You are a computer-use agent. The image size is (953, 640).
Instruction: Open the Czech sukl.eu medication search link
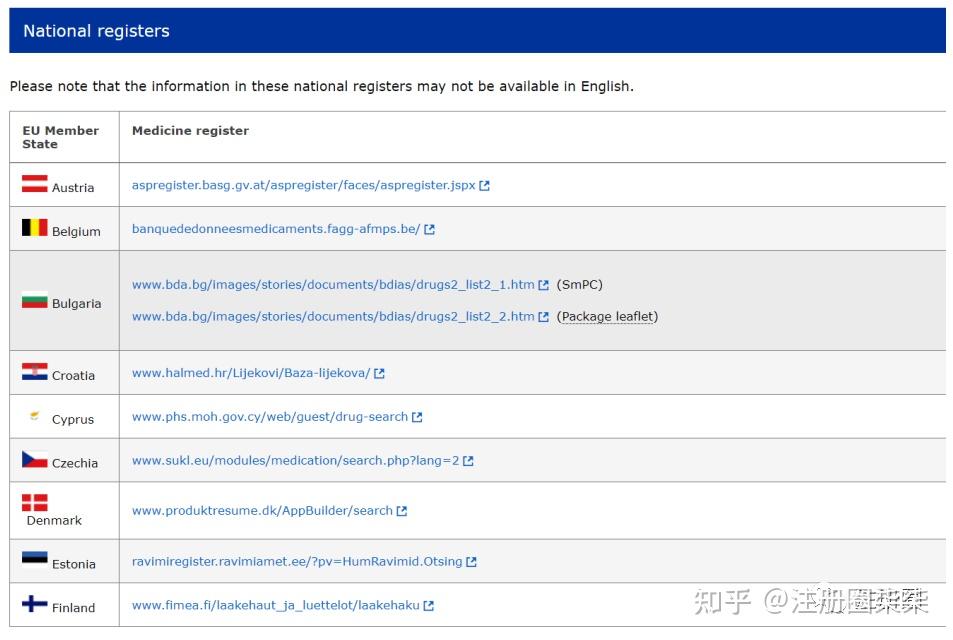click(x=294, y=460)
